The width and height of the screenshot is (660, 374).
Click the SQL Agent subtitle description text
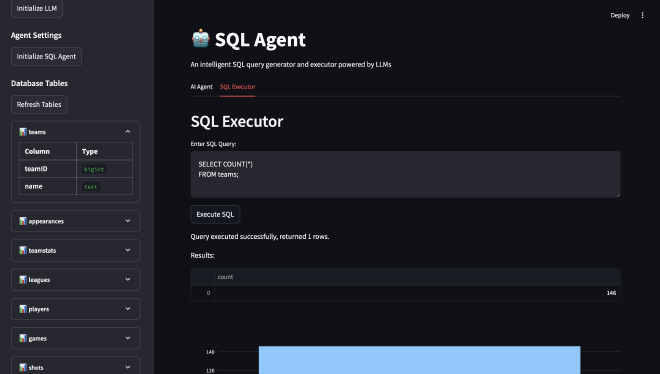click(291, 64)
